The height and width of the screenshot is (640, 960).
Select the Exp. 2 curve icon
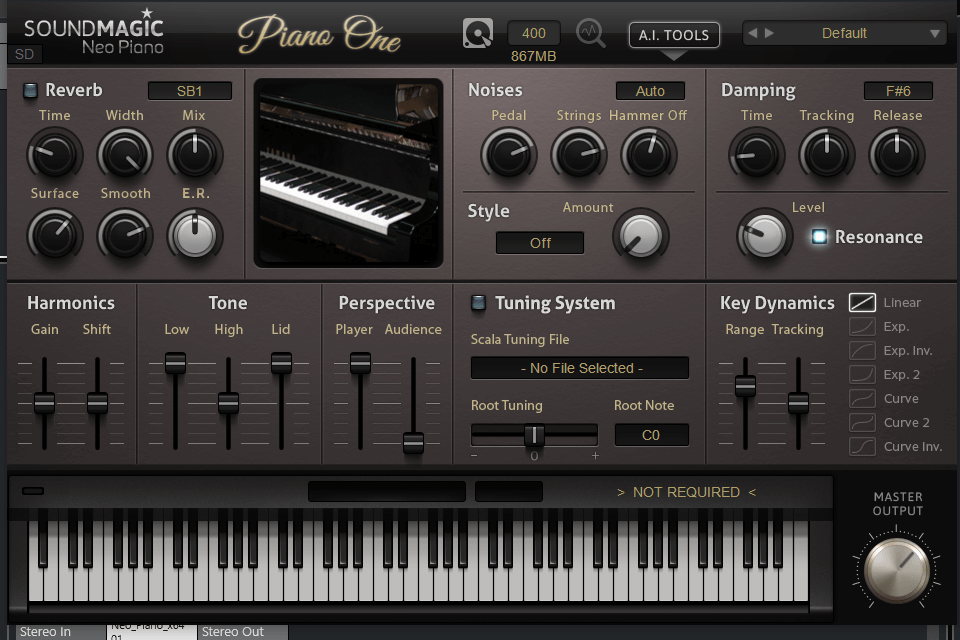point(862,374)
